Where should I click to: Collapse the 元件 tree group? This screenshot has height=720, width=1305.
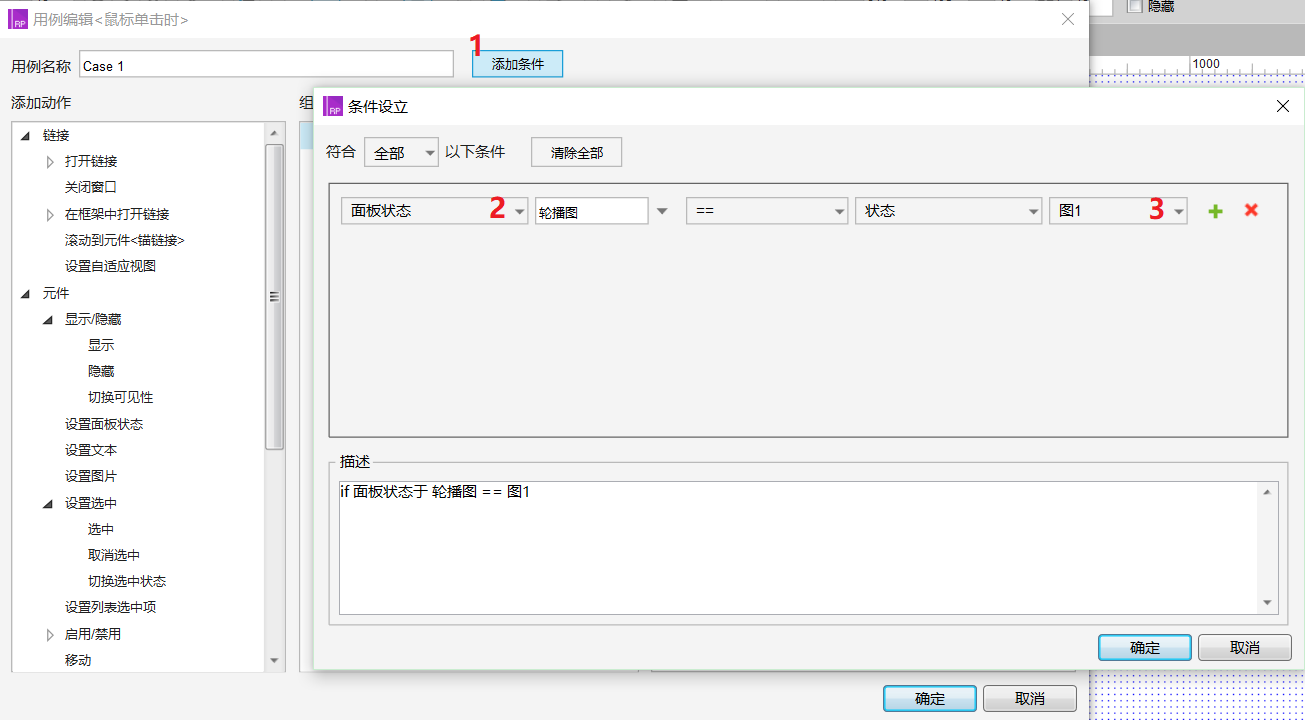point(25,293)
